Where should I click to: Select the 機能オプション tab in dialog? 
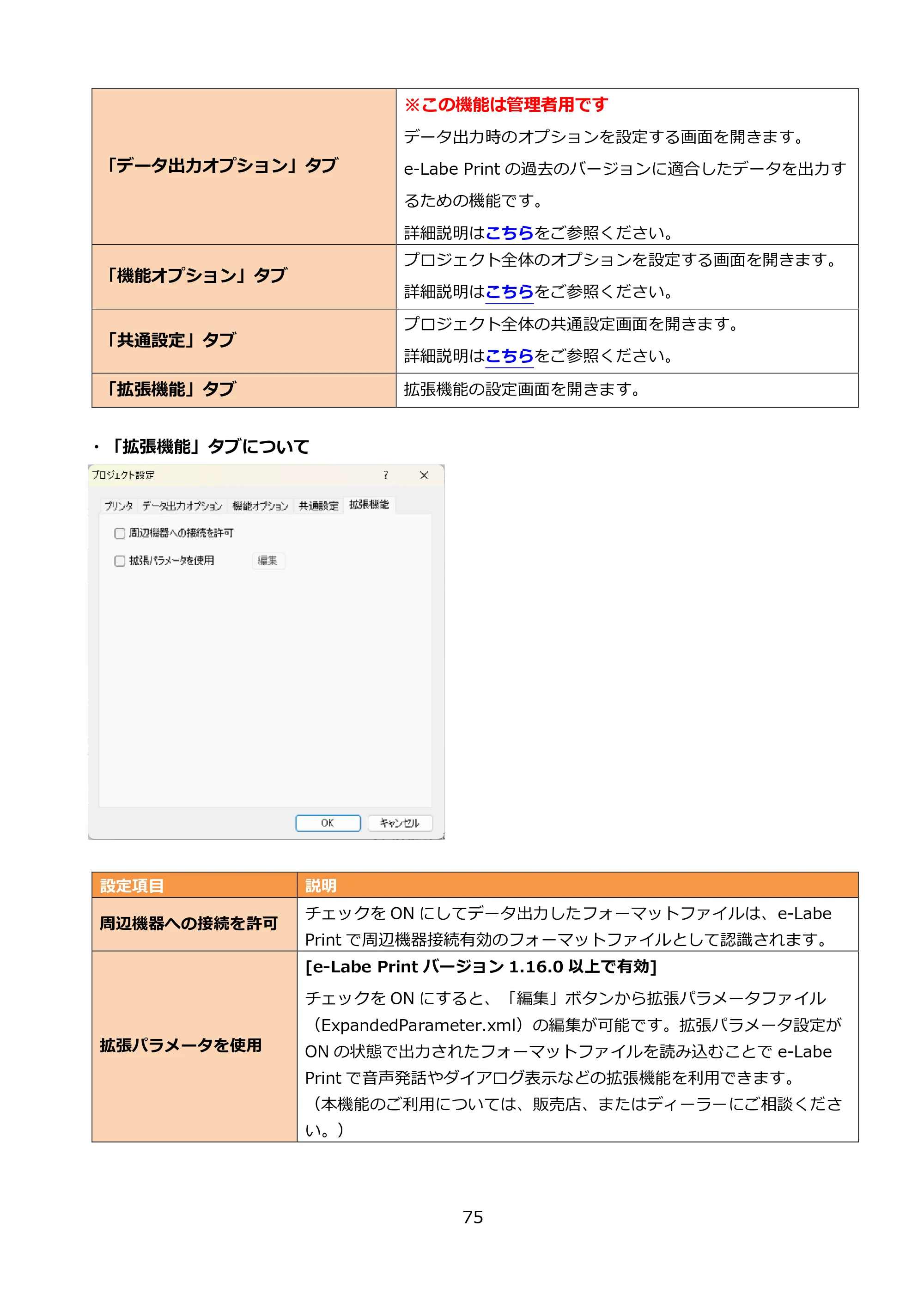tap(260, 506)
